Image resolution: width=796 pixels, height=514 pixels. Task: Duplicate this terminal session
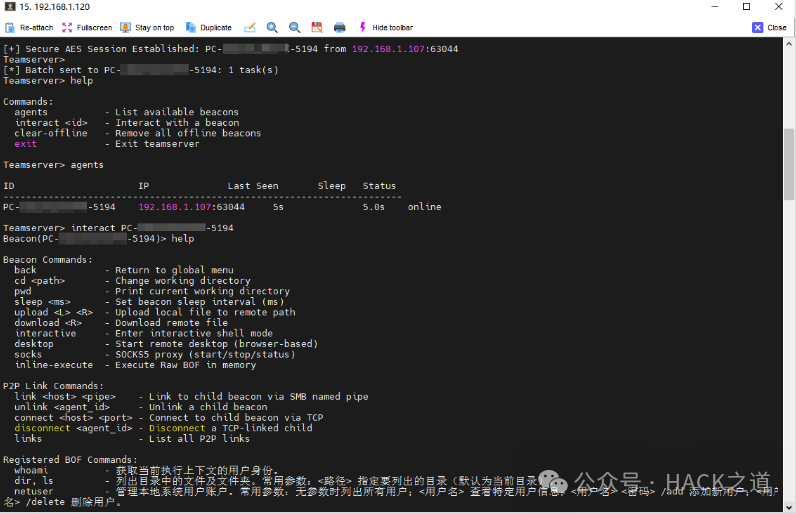click(209, 27)
